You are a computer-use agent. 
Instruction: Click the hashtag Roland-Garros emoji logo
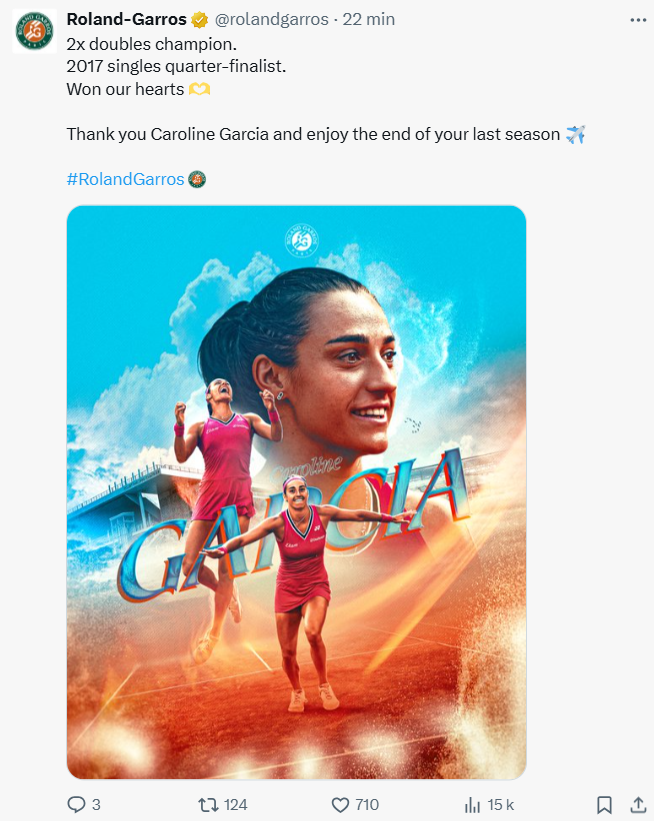(197, 179)
